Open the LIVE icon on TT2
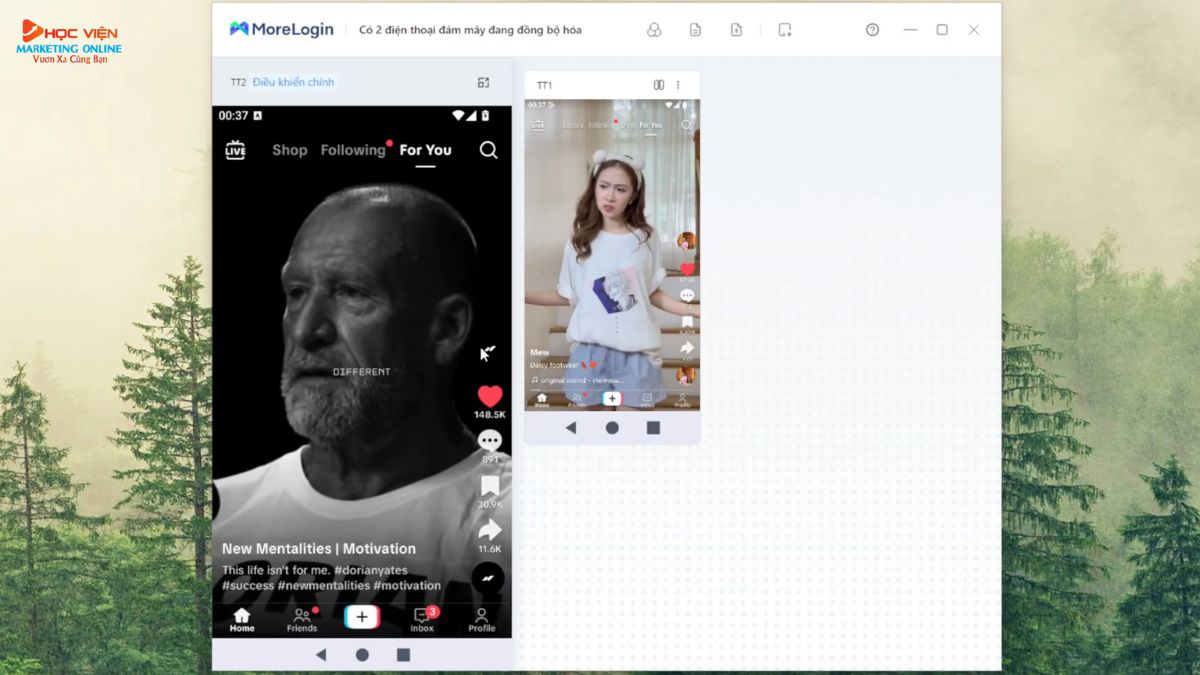 coord(235,150)
